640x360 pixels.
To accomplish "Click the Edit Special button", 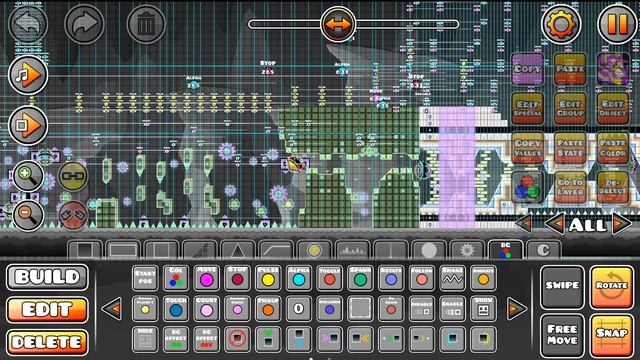I will tap(527, 109).
